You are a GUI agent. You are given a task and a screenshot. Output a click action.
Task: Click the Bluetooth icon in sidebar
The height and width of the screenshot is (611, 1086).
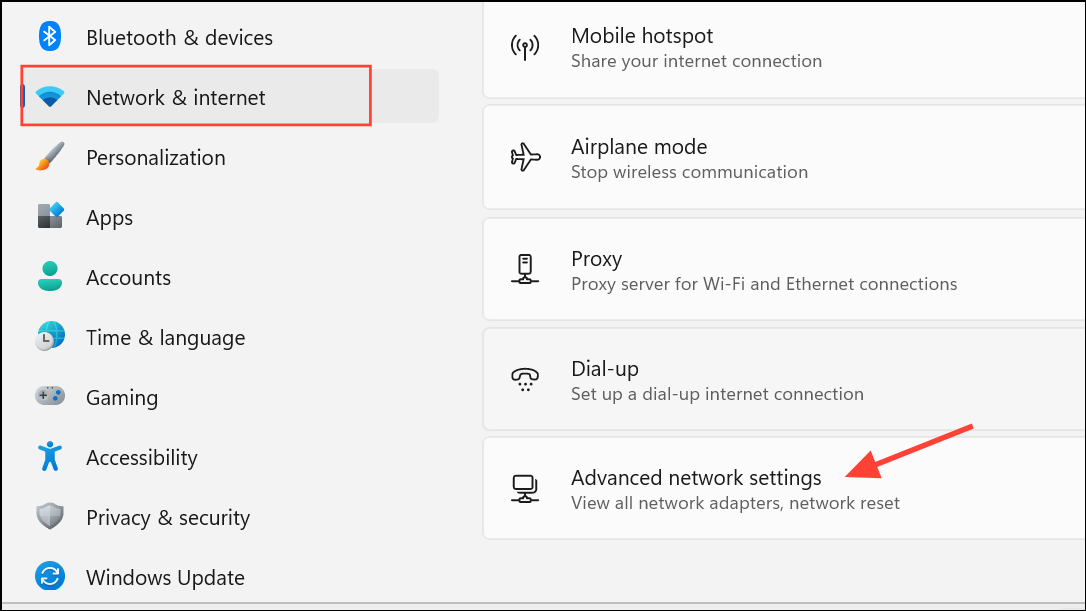(x=50, y=36)
